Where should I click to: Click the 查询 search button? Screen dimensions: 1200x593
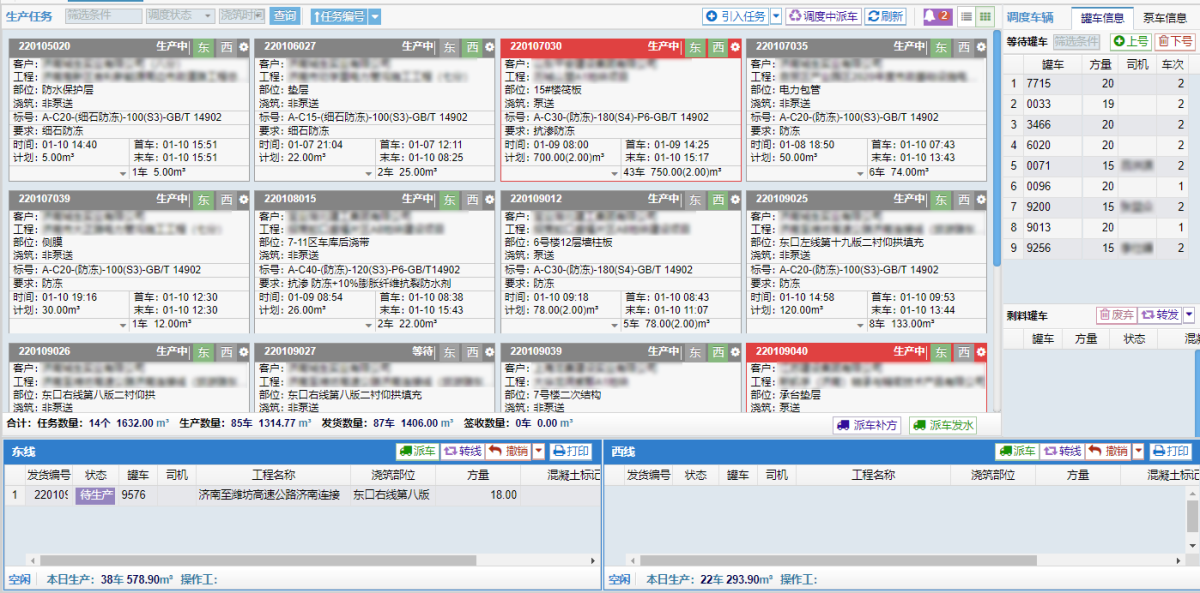[285, 16]
